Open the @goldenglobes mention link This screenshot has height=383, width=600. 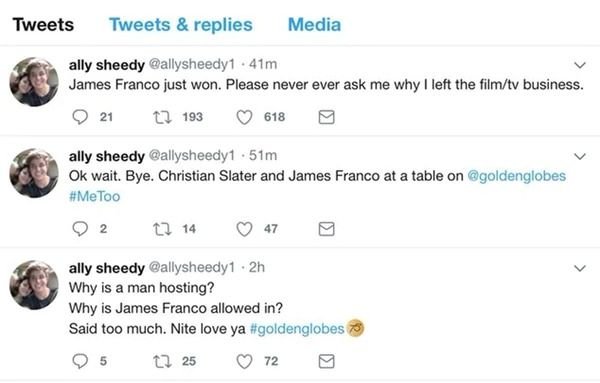pyautogui.click(x=517, y=176)
